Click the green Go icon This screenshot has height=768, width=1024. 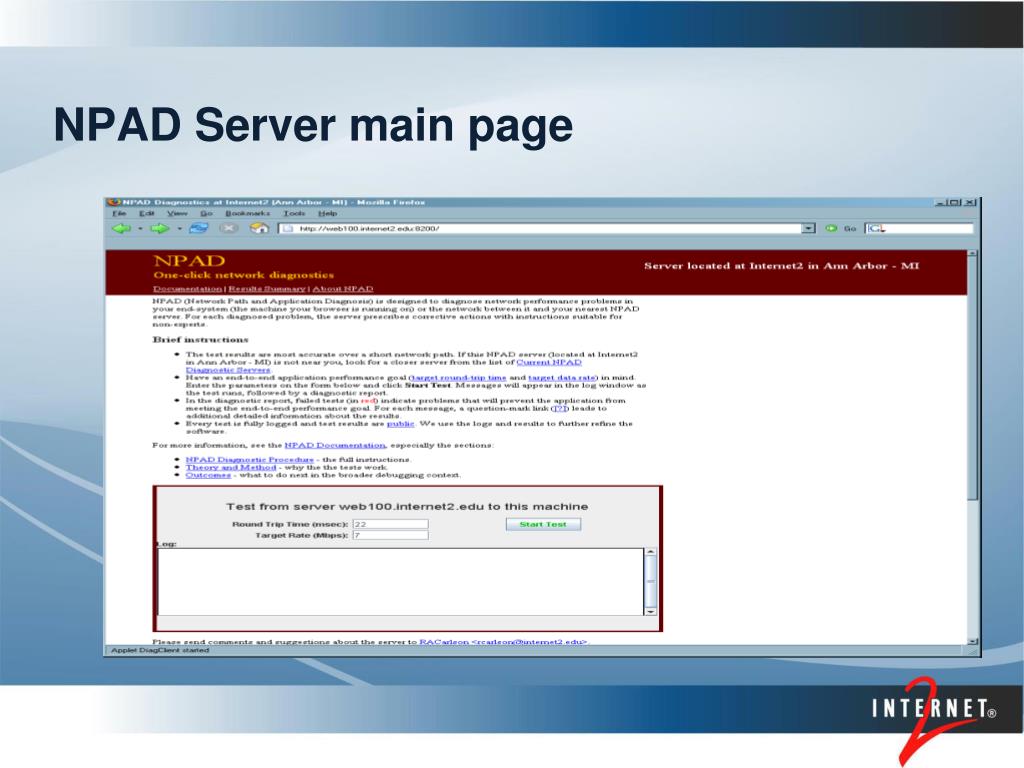pyautogui.click(x=831, y=229)
